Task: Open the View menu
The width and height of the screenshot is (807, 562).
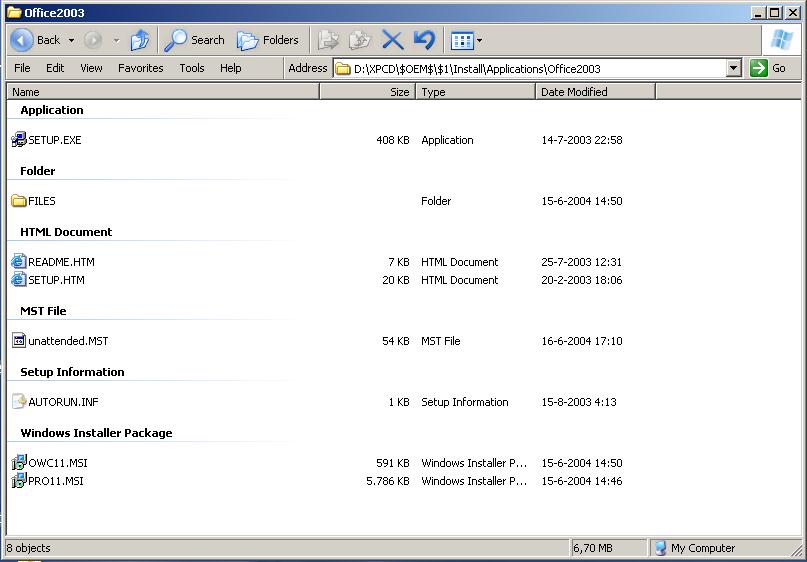Action: 91,68
